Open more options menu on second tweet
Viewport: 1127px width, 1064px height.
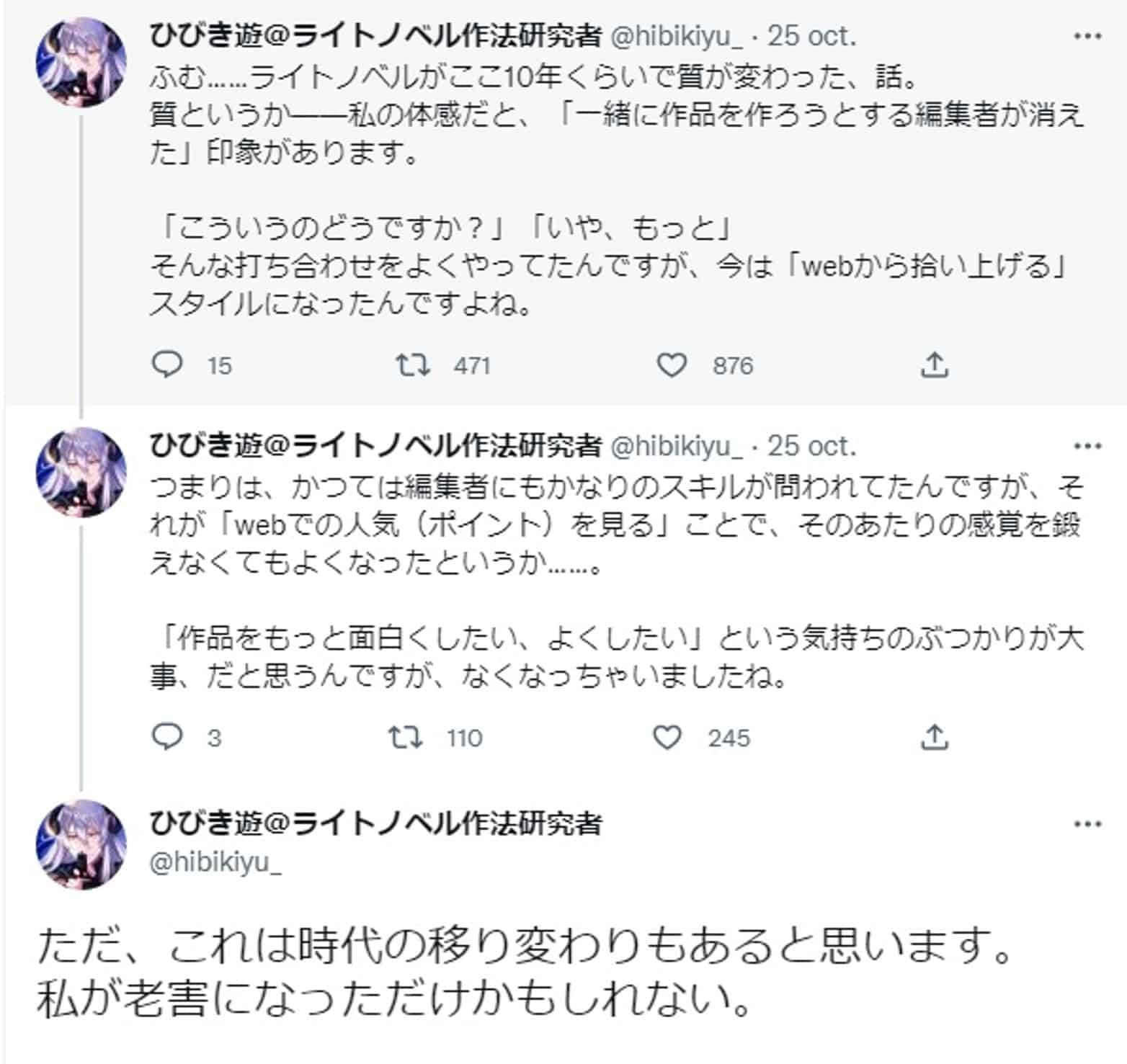[1087, 447]
